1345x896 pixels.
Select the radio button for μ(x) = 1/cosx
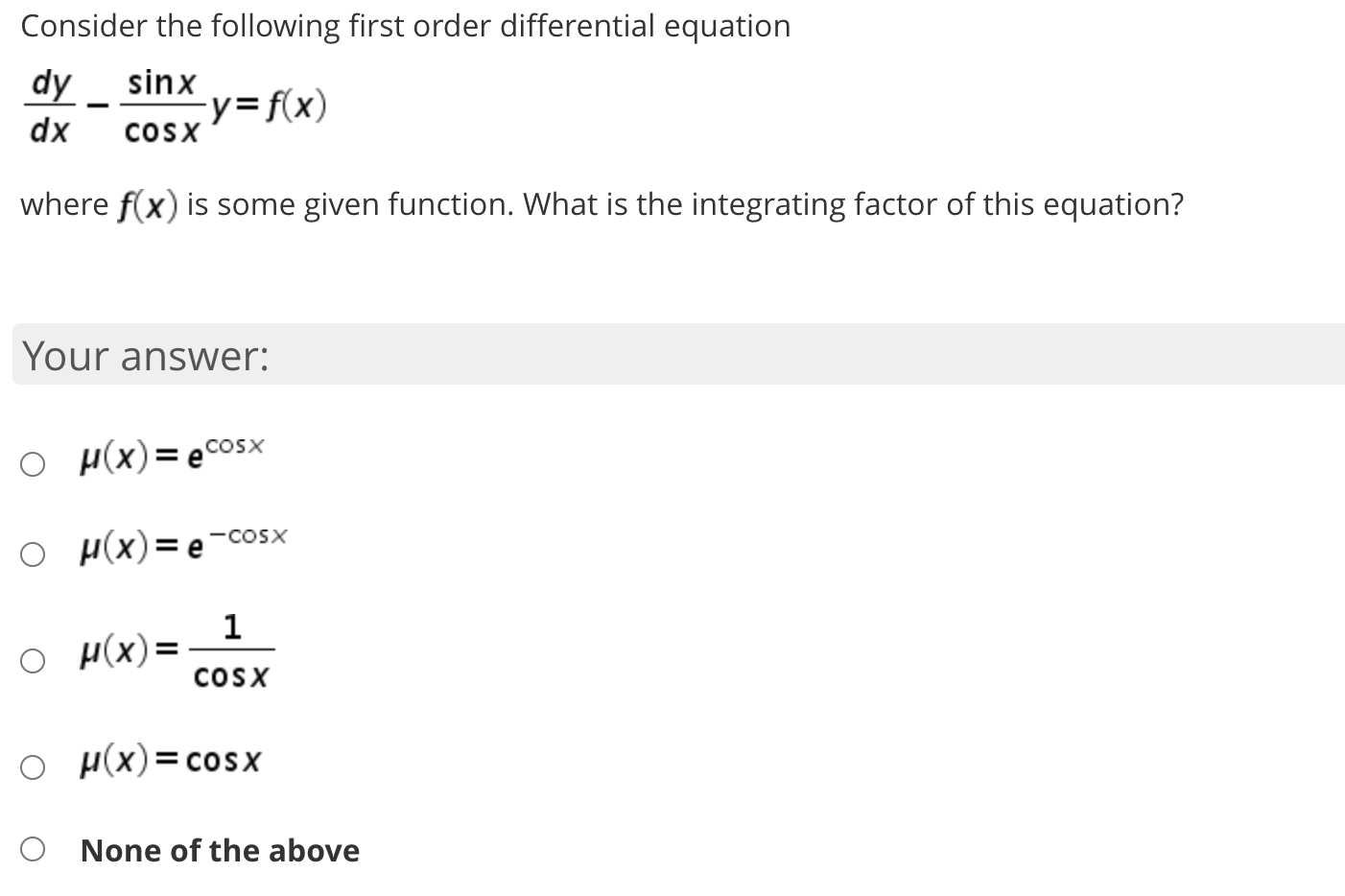[32, 658]
